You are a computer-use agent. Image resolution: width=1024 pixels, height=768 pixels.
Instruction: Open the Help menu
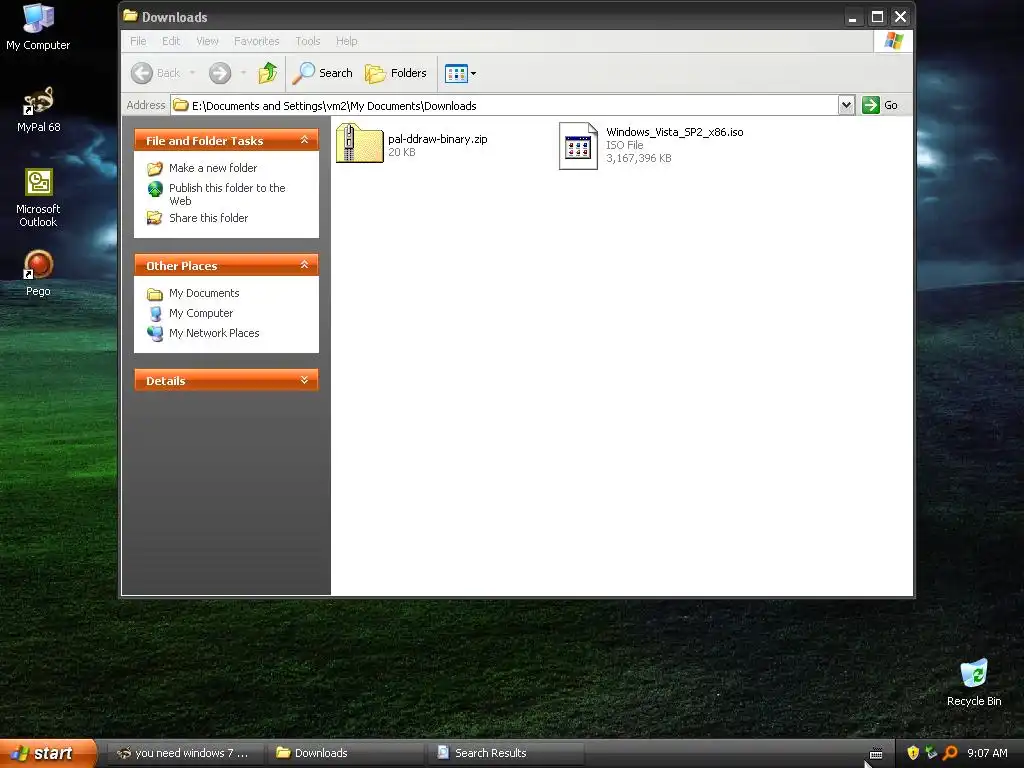tap(347, 41)
